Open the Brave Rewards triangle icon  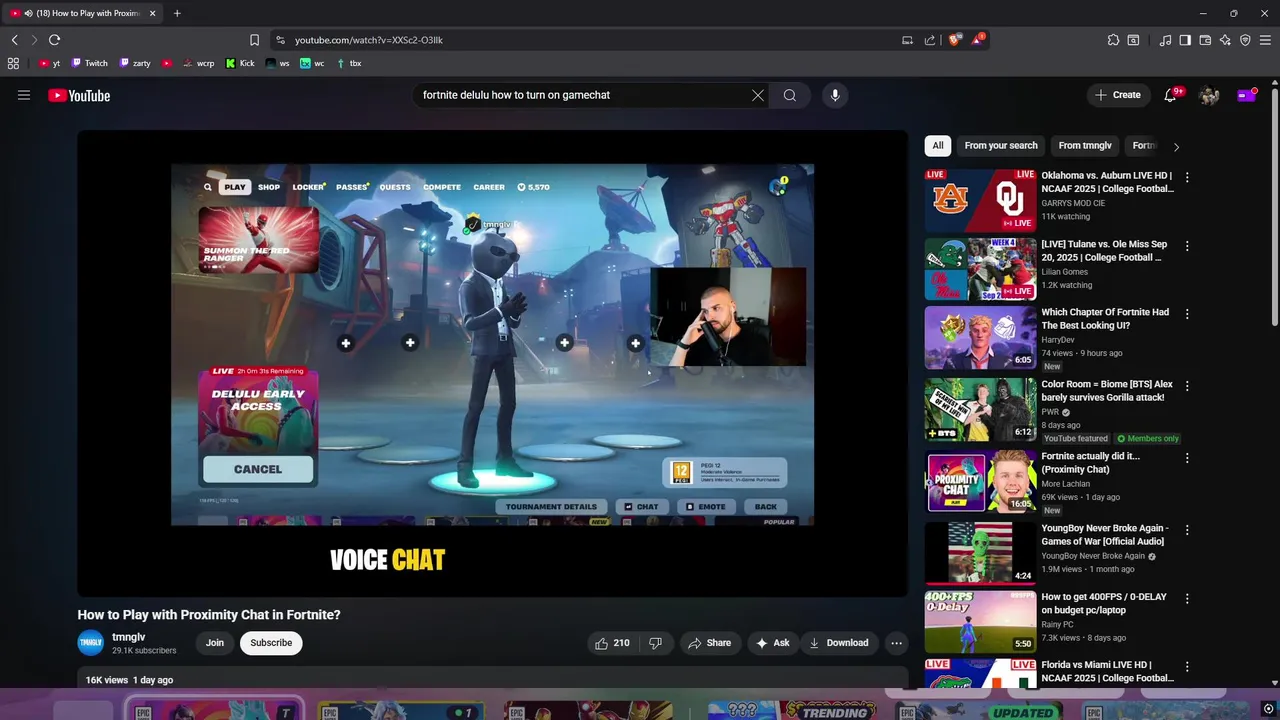click(978, 40)
